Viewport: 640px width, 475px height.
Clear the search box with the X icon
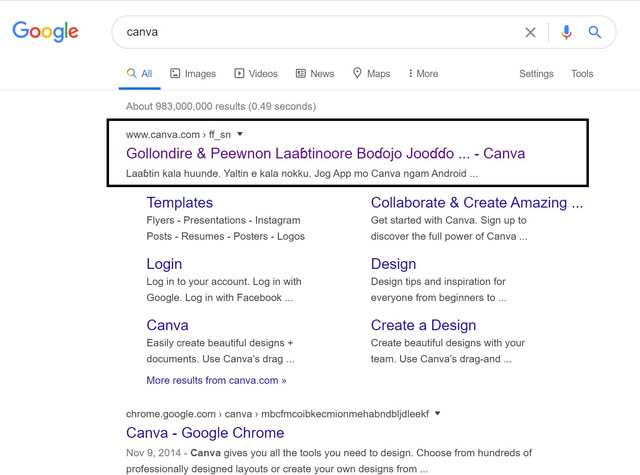530,32
